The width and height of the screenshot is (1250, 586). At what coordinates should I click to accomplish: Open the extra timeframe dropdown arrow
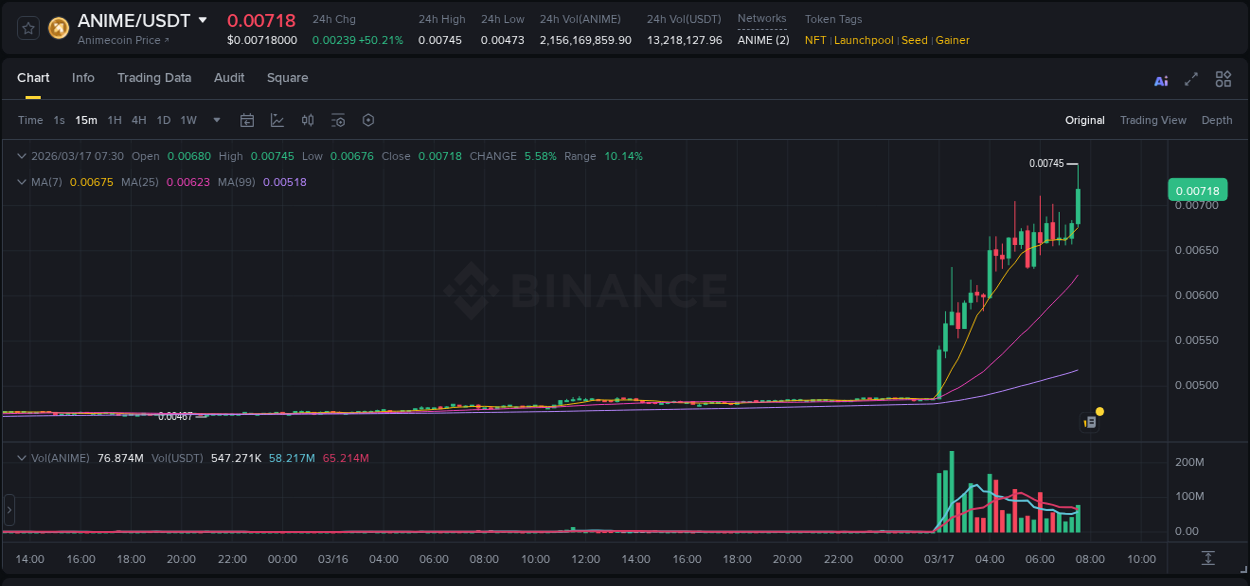tap(215, 120)
